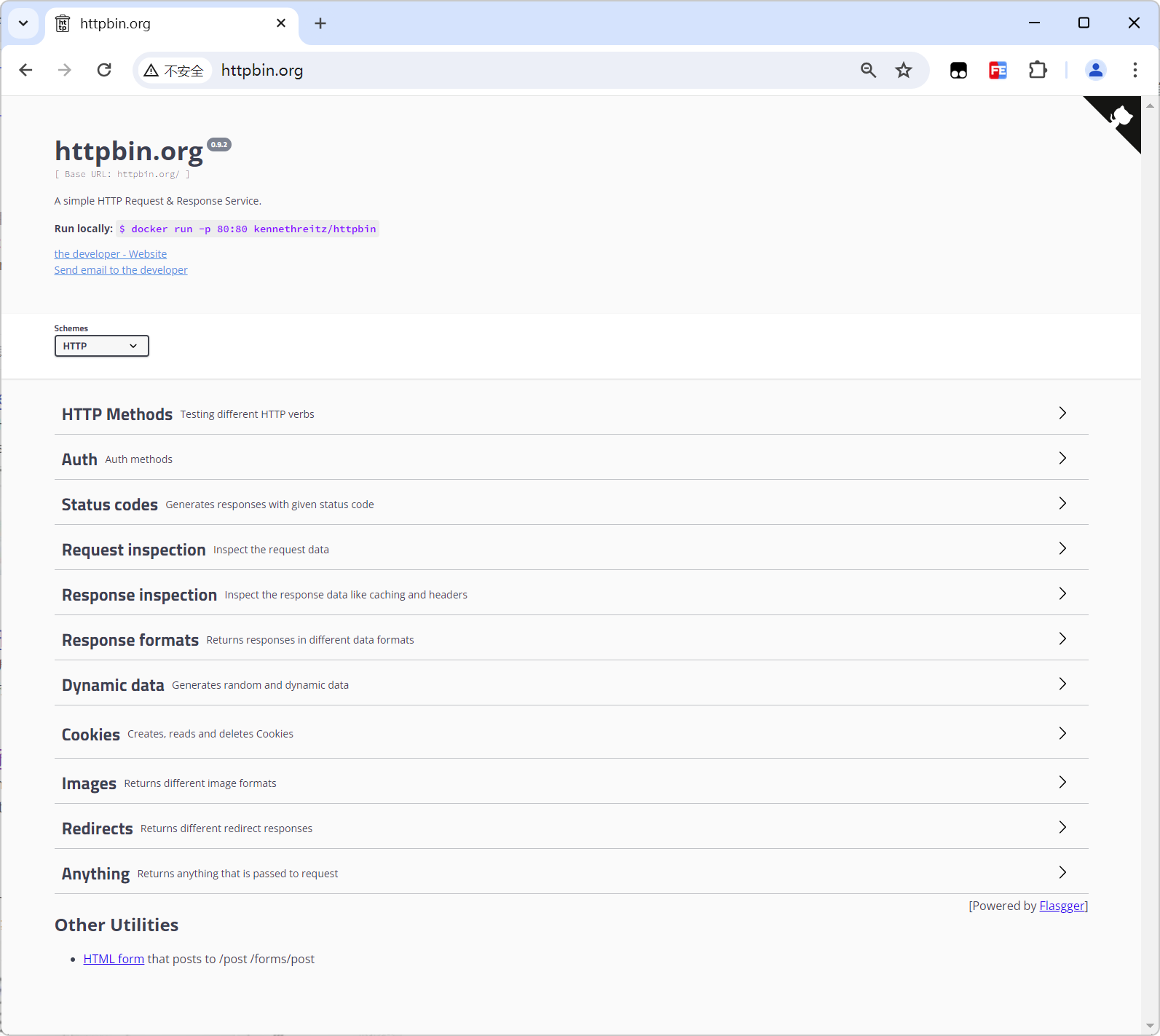Click the HTTP Methods heading

coord(117,414)
